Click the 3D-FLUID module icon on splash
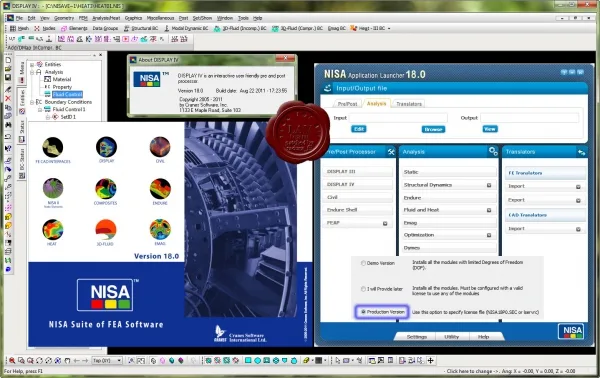This screenshot has width=600, height=378. [x=106, y=230]
